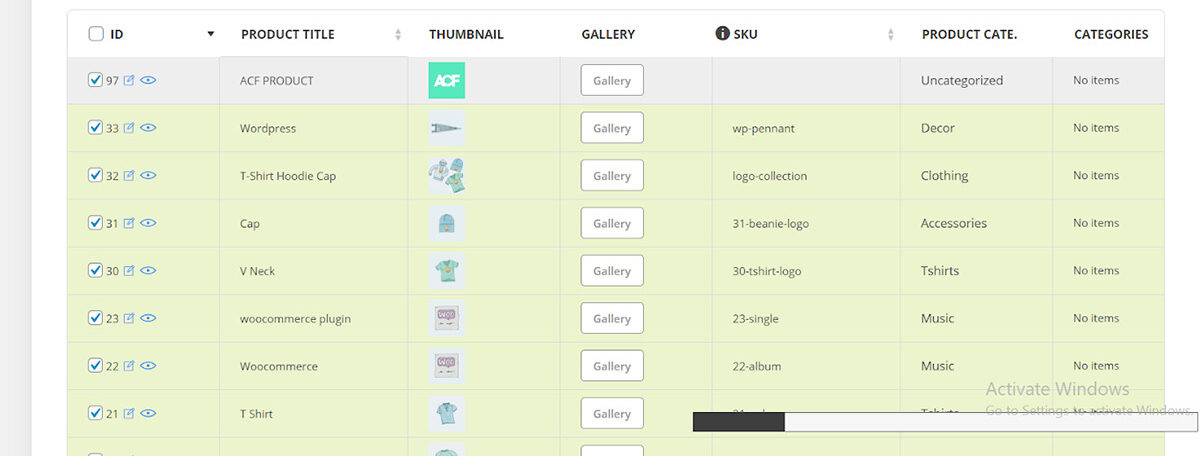Sort by Product Title using sort arrows
The width and height of the screenshot is (1200, 456).
click(x=398, y=35)
